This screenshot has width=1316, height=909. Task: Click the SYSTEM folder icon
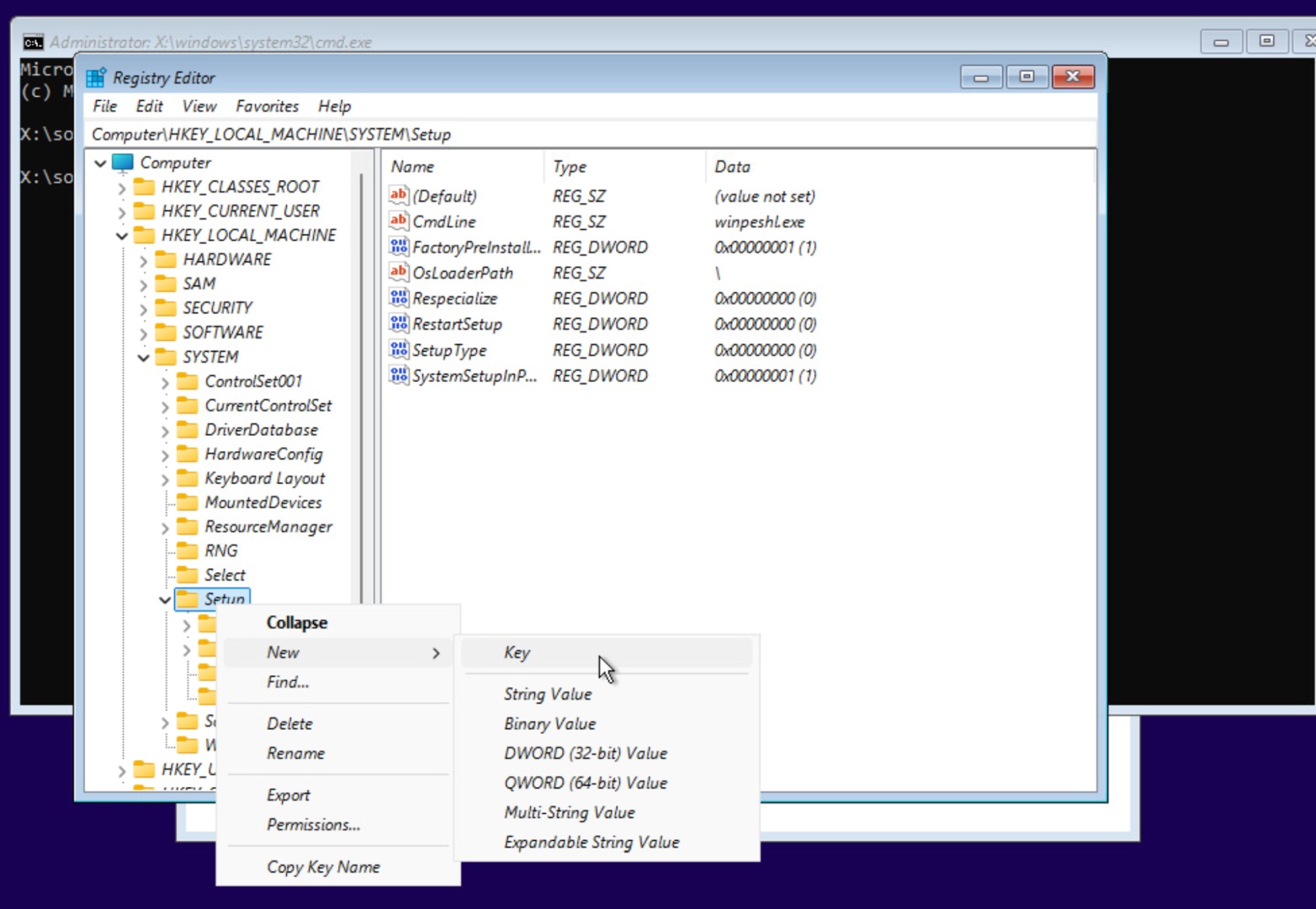point(167,356)
